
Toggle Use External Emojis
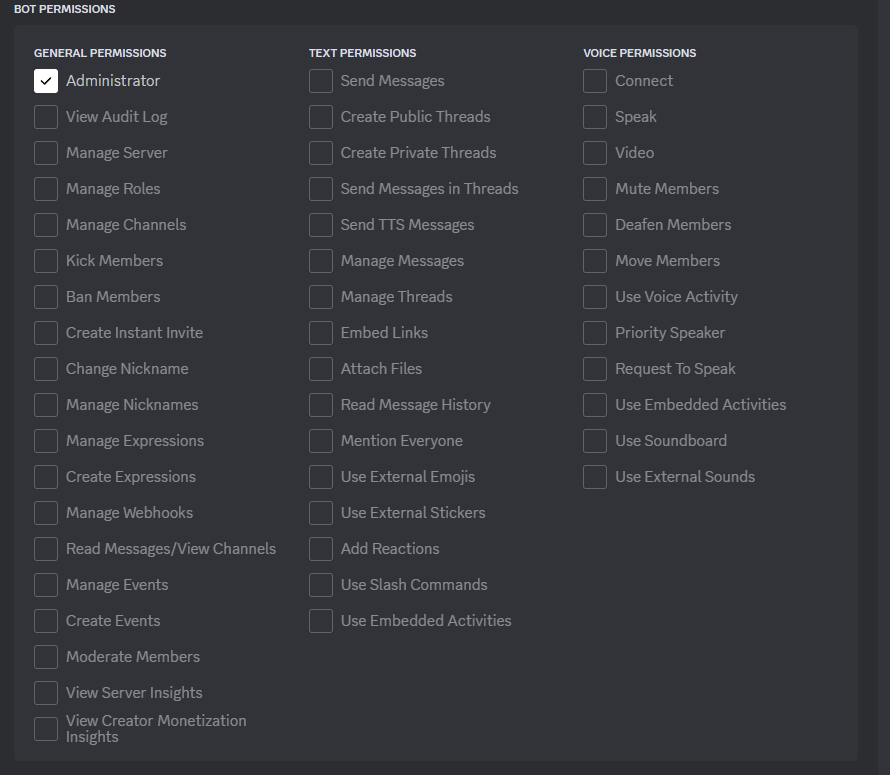pyautogui.click(x=321, y=477)
